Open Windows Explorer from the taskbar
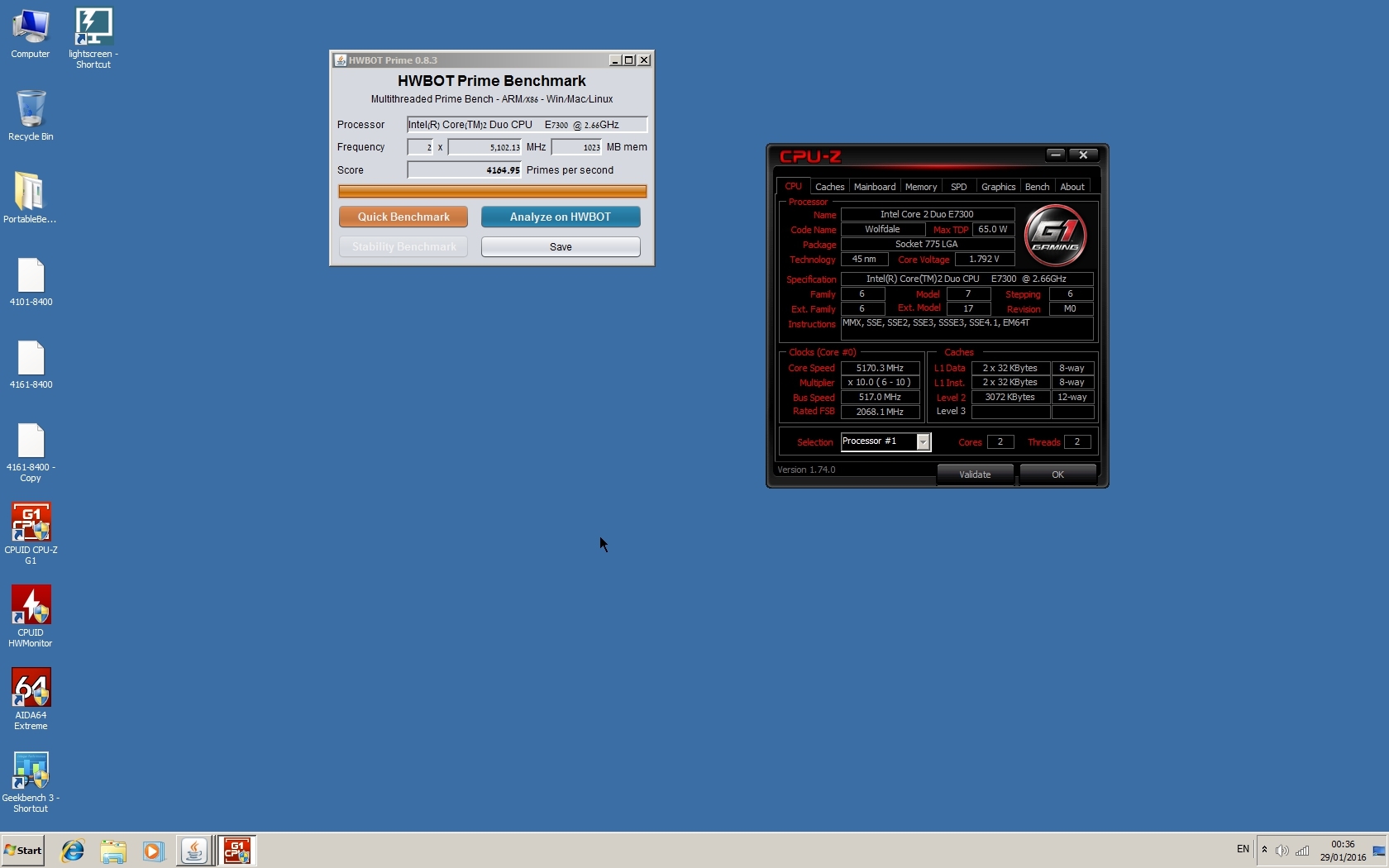 click(113, 851)
